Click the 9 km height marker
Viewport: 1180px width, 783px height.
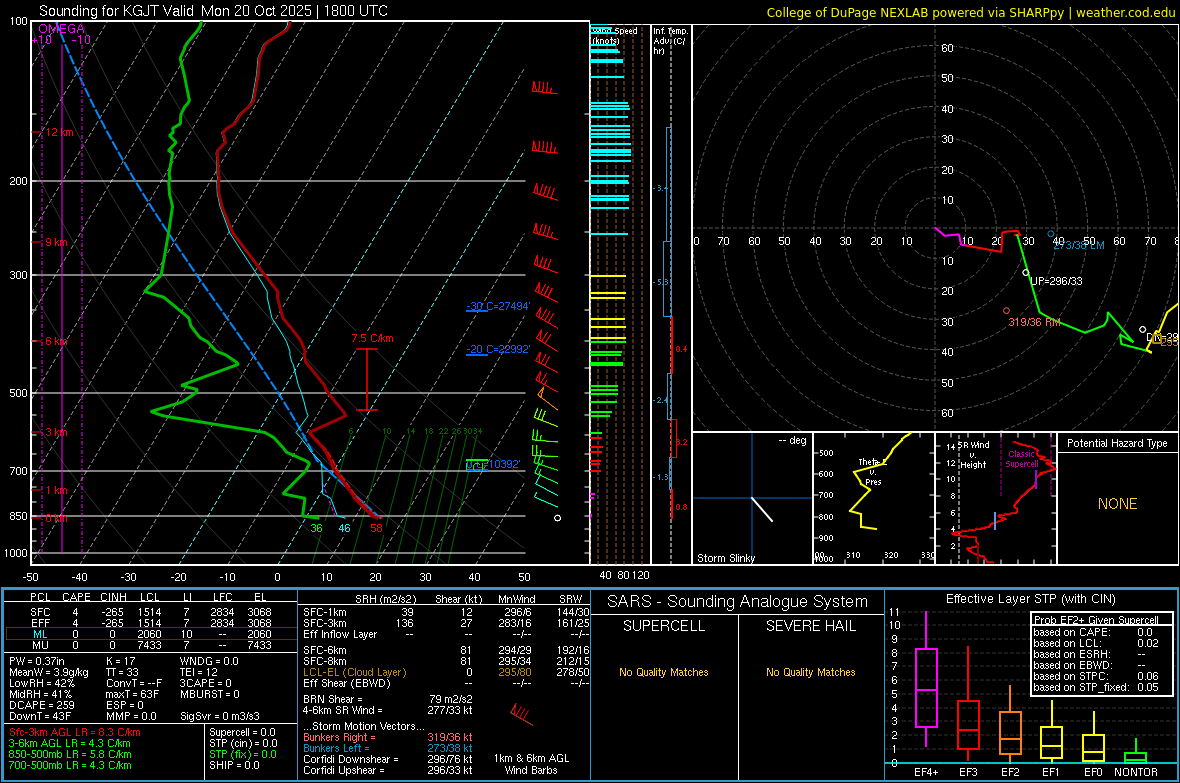coord(56,242)
